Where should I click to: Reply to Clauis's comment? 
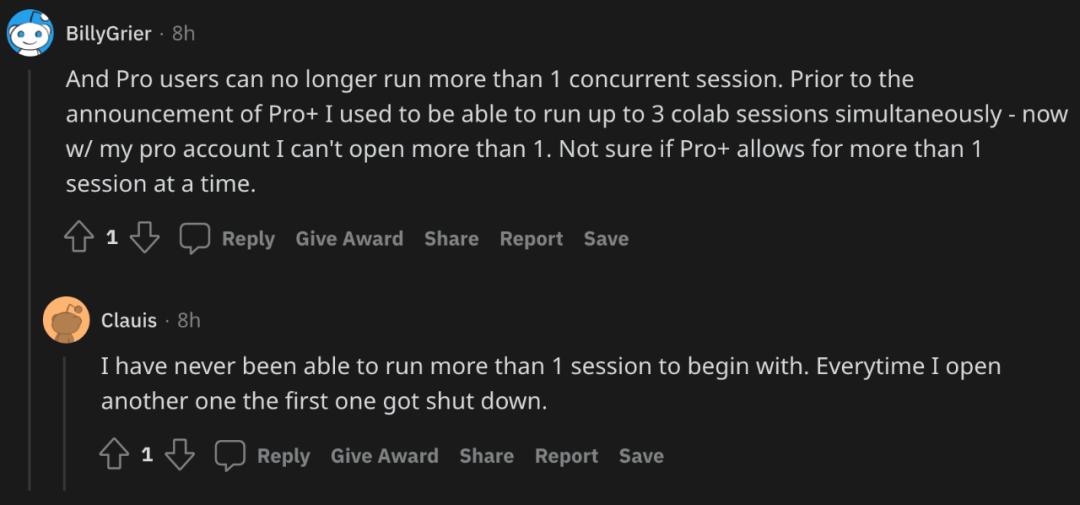(x=284, y=456)
